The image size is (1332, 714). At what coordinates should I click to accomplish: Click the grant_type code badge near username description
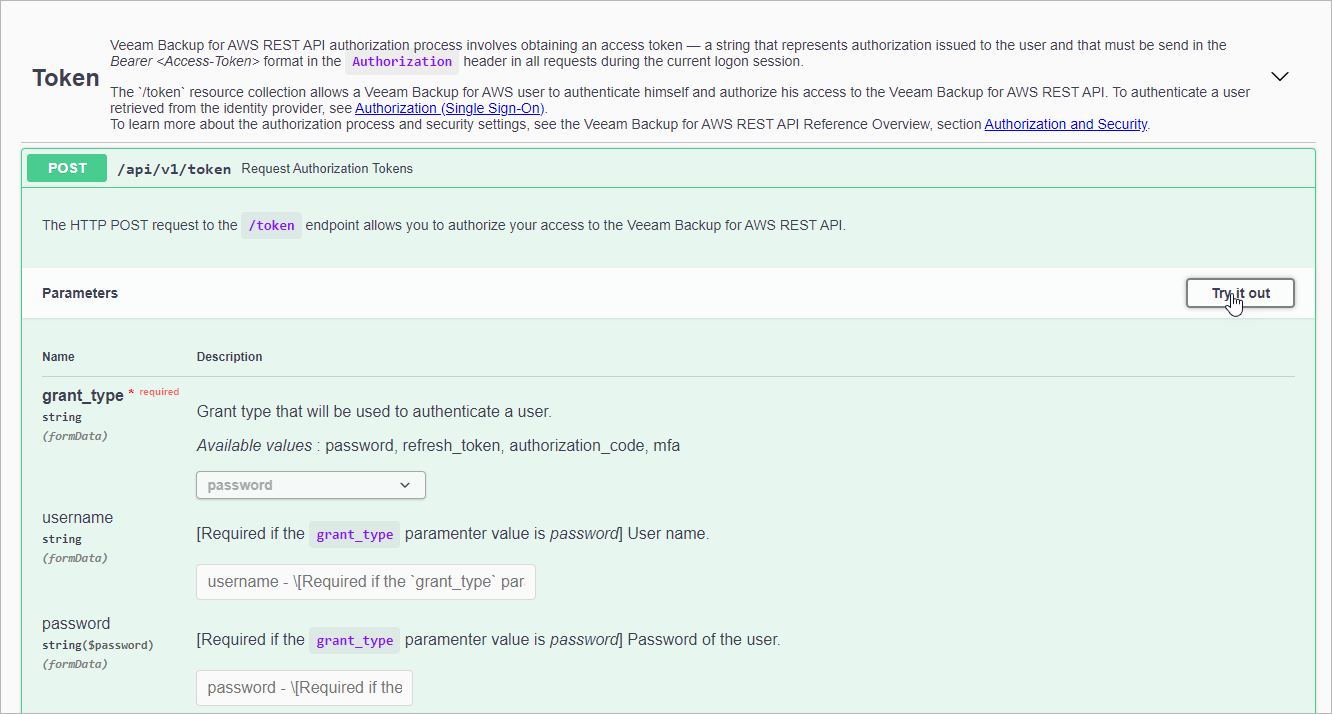coord(354,534)
